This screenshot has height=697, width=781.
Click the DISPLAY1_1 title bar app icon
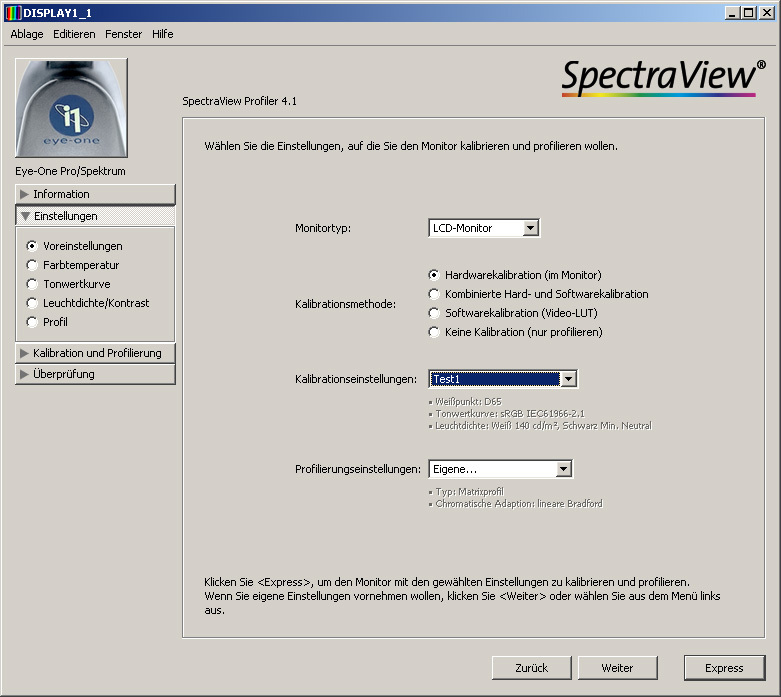click(x=13, y=13)
